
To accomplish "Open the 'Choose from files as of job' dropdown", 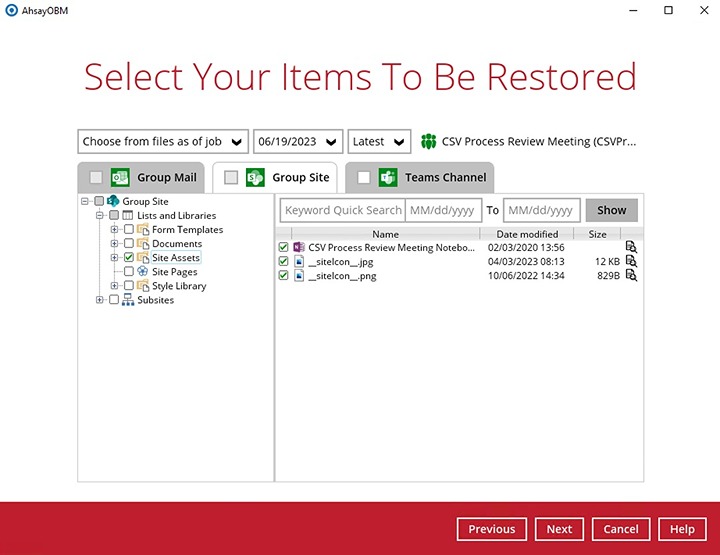I will click(163, 141).
